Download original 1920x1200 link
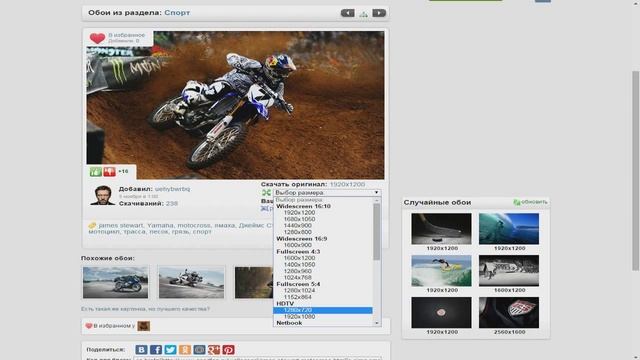Image resolution: width=640 pixels, height=360 pixels. pos(347,184)
